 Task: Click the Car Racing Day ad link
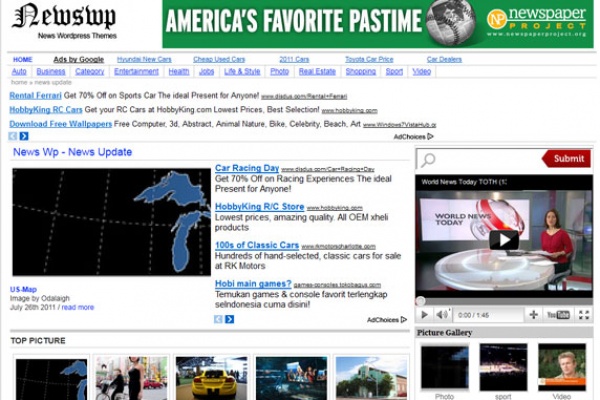tap(246, 168)
